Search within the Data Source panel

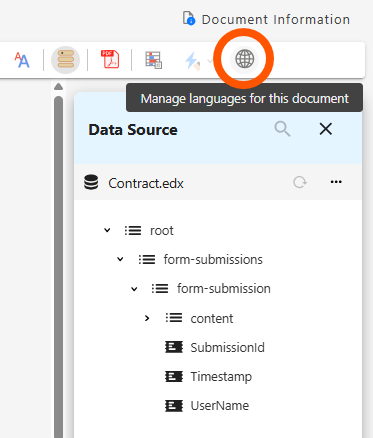pyautogui.click(x=282, y=129)
